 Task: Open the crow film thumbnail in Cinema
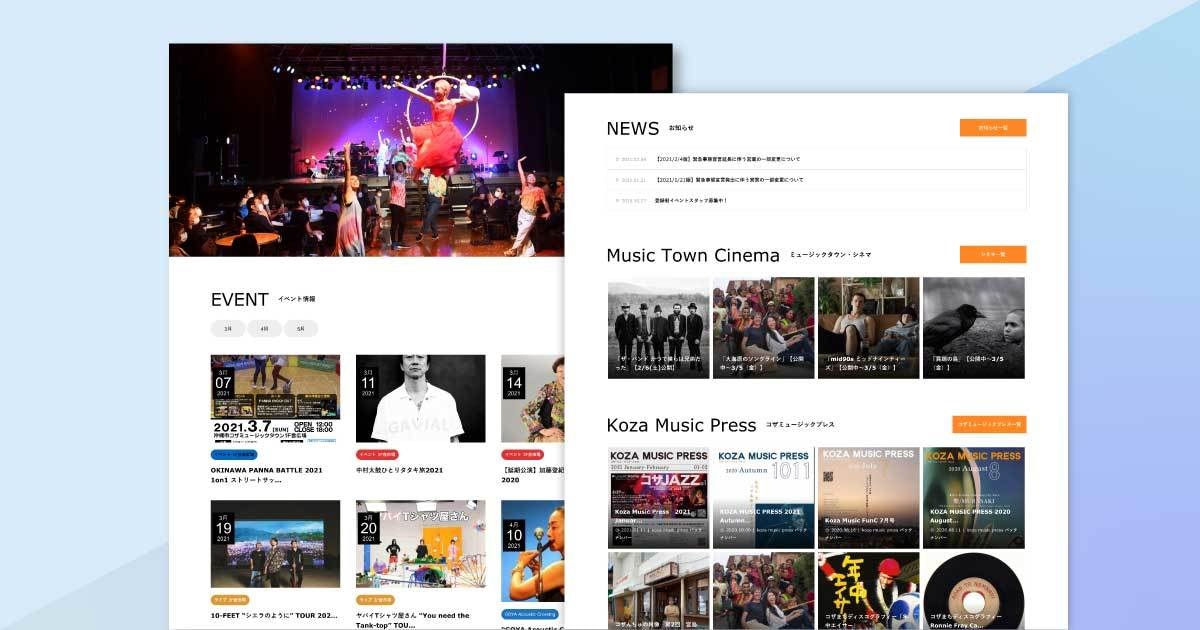[974, 328]
